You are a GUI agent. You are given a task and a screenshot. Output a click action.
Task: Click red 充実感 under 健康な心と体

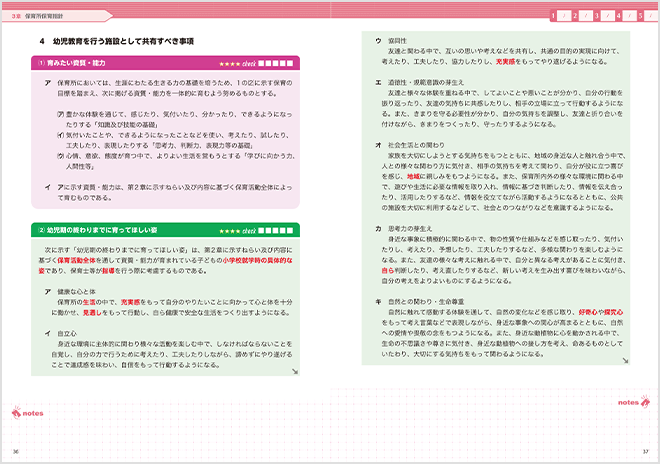coord(130,302)
